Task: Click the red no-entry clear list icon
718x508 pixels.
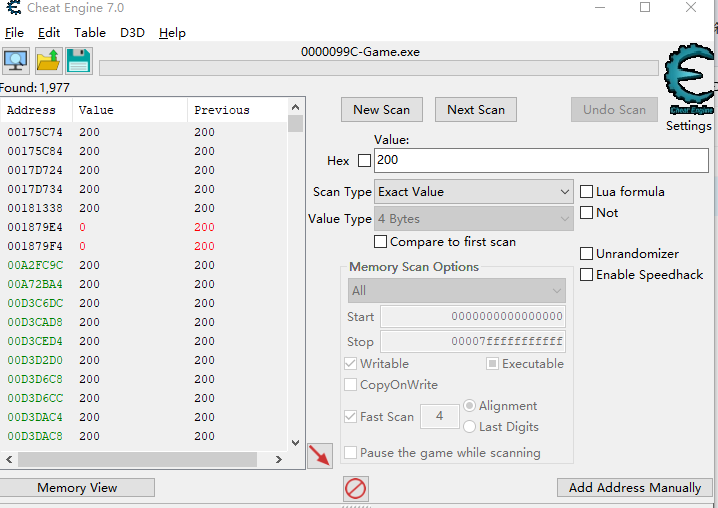Action: point(355,488)
